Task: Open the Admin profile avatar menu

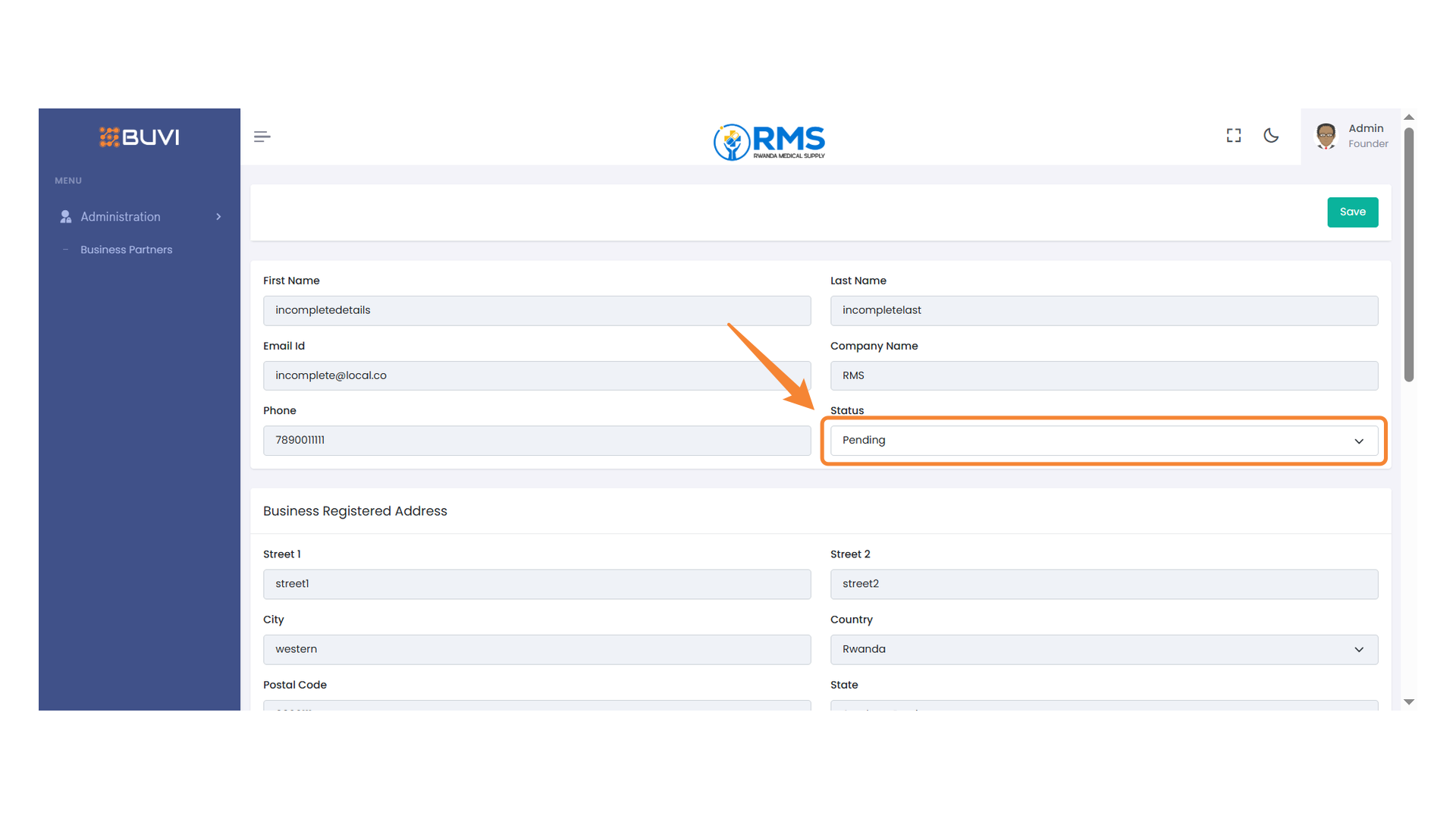Action: (1326, 136)
